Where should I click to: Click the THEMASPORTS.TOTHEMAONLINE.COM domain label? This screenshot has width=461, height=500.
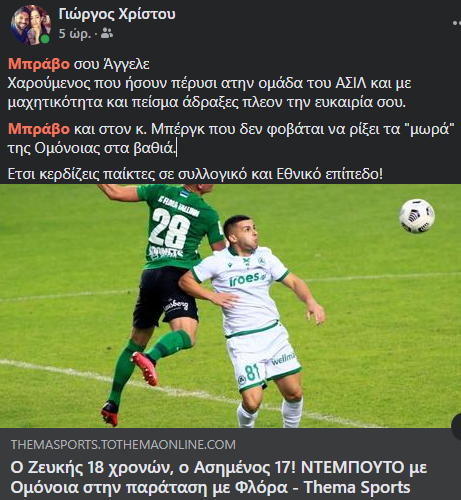[123, 445]
